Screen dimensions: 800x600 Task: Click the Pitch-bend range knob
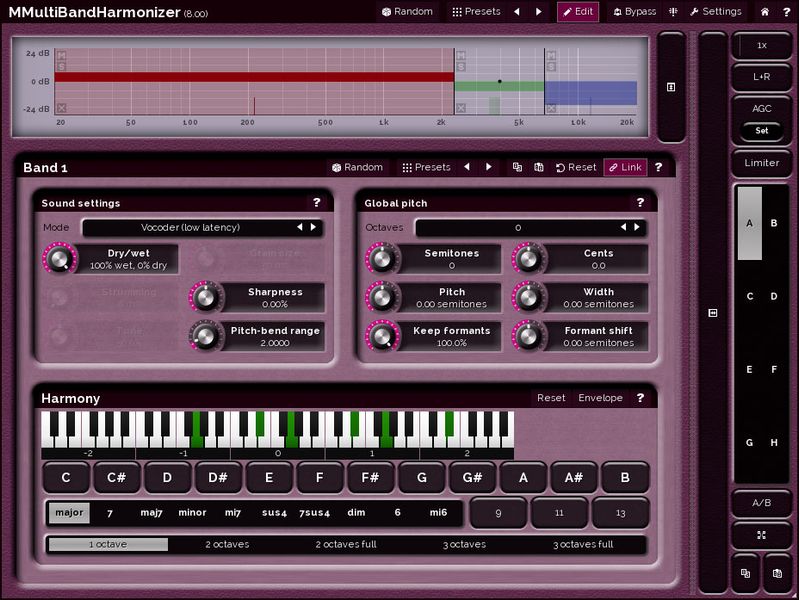206,336
